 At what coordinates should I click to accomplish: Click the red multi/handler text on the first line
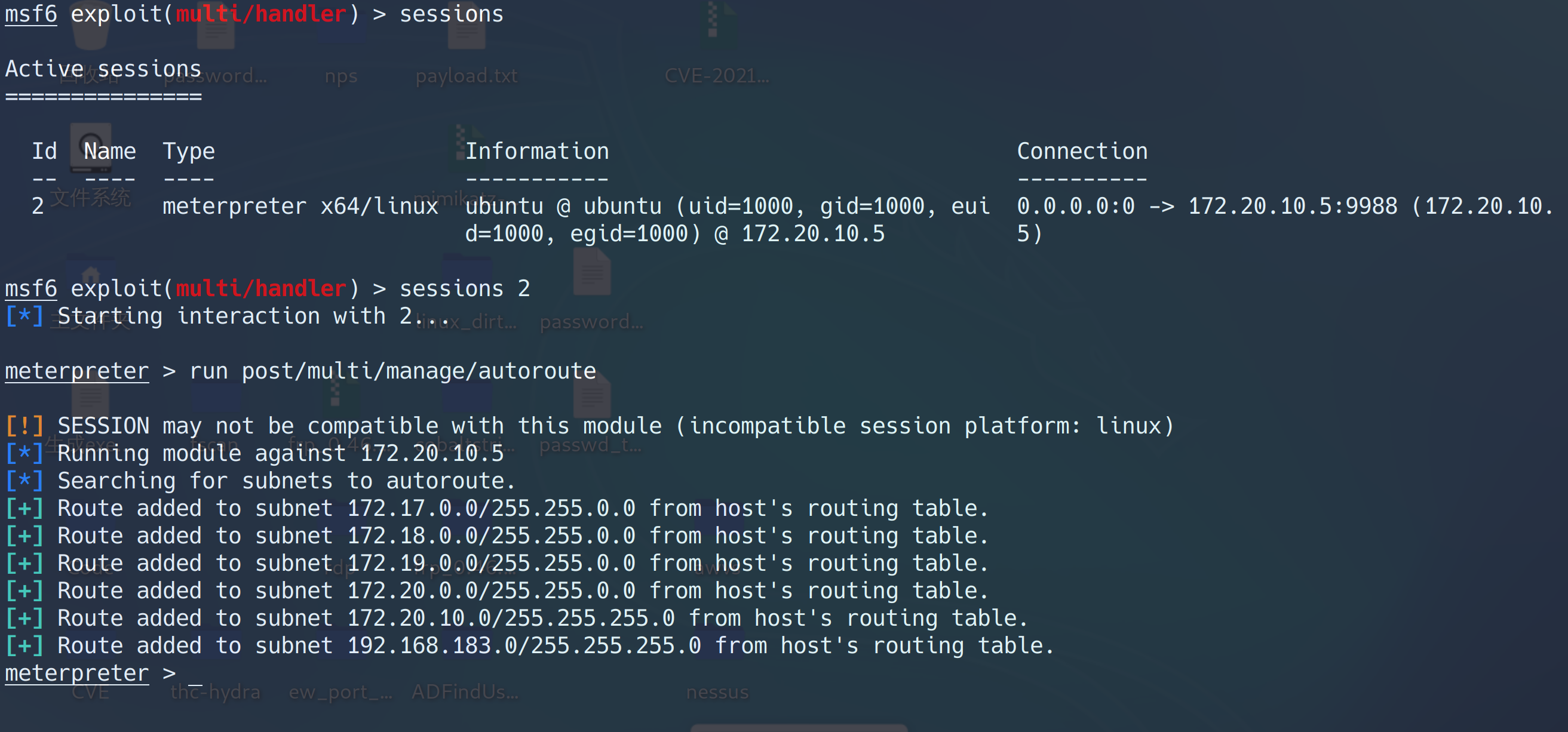coord(261,14)
